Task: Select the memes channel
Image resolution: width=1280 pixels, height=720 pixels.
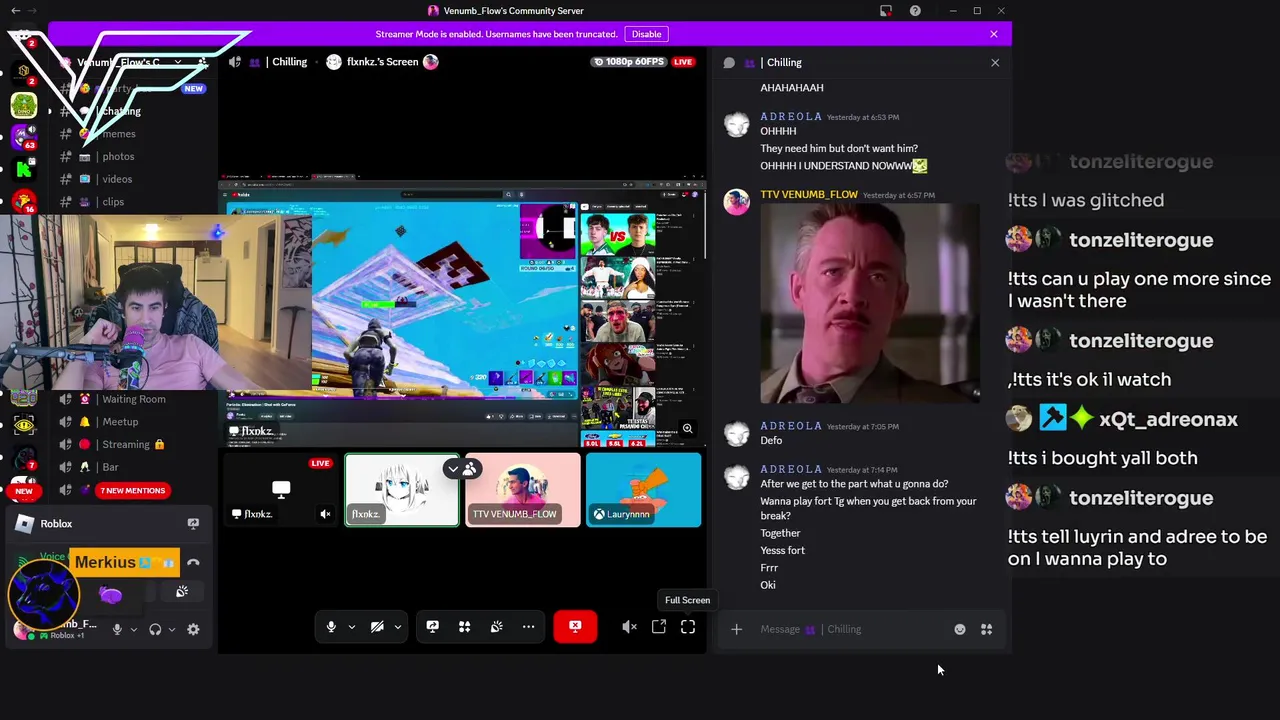Action: tap(119, 134)
